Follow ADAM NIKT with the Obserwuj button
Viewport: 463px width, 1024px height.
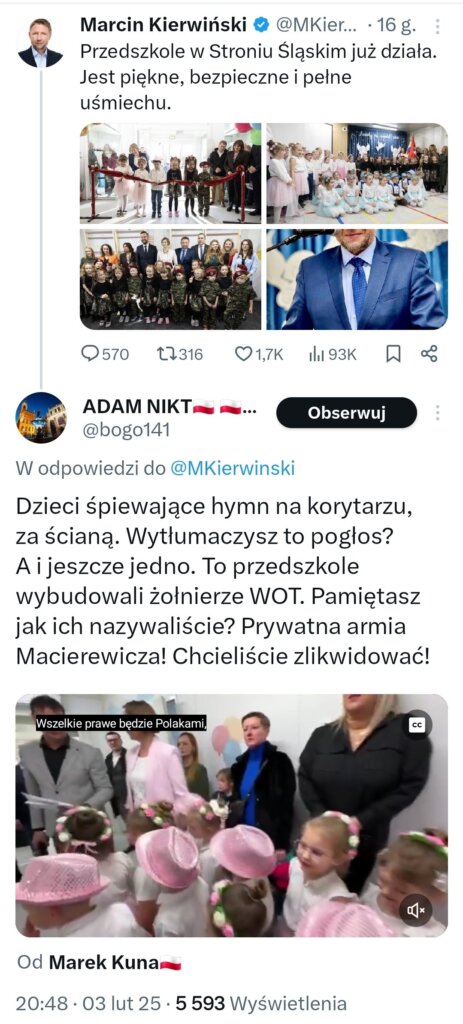346,413
